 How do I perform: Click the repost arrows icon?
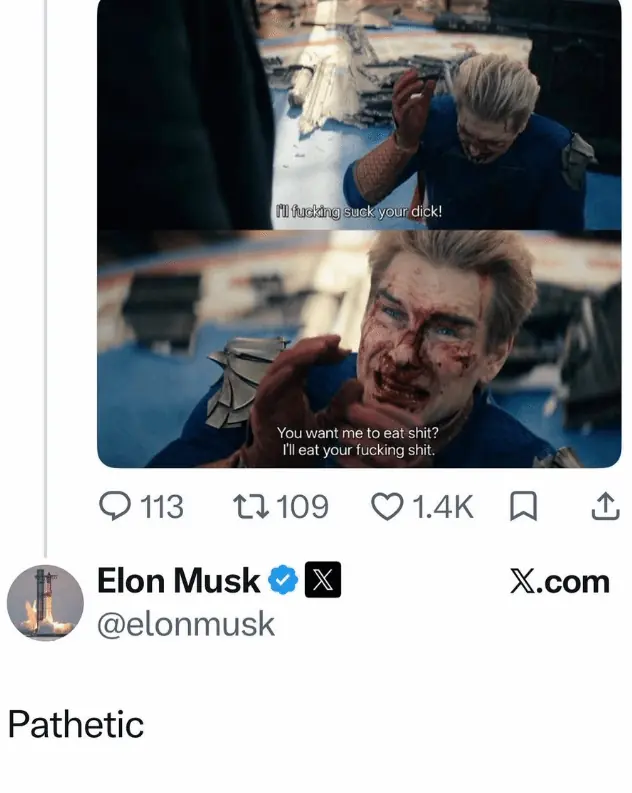click(x=251, y=507)
